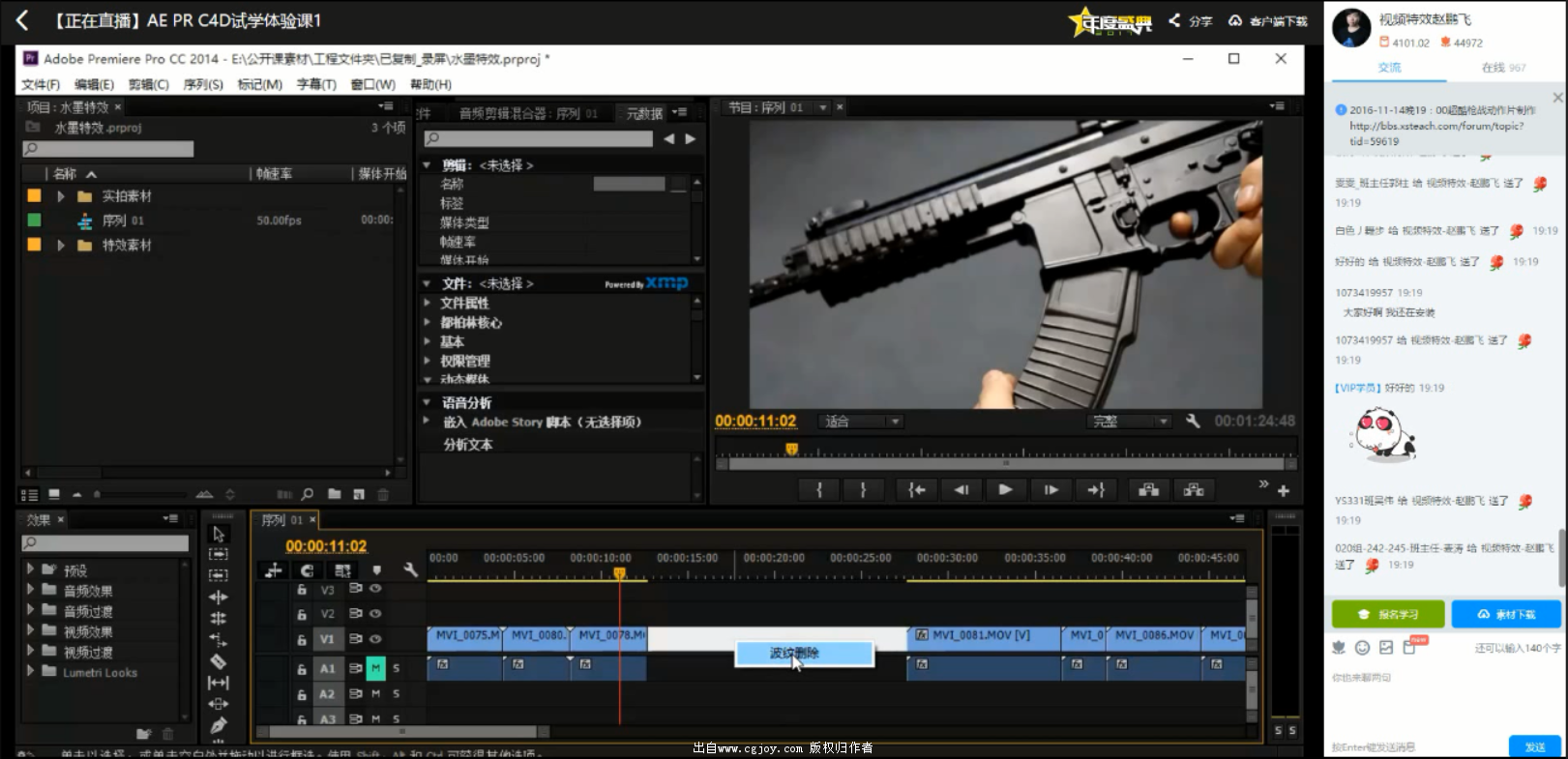Select the Pen tool

pyautogui.click(x=219, y=725)
